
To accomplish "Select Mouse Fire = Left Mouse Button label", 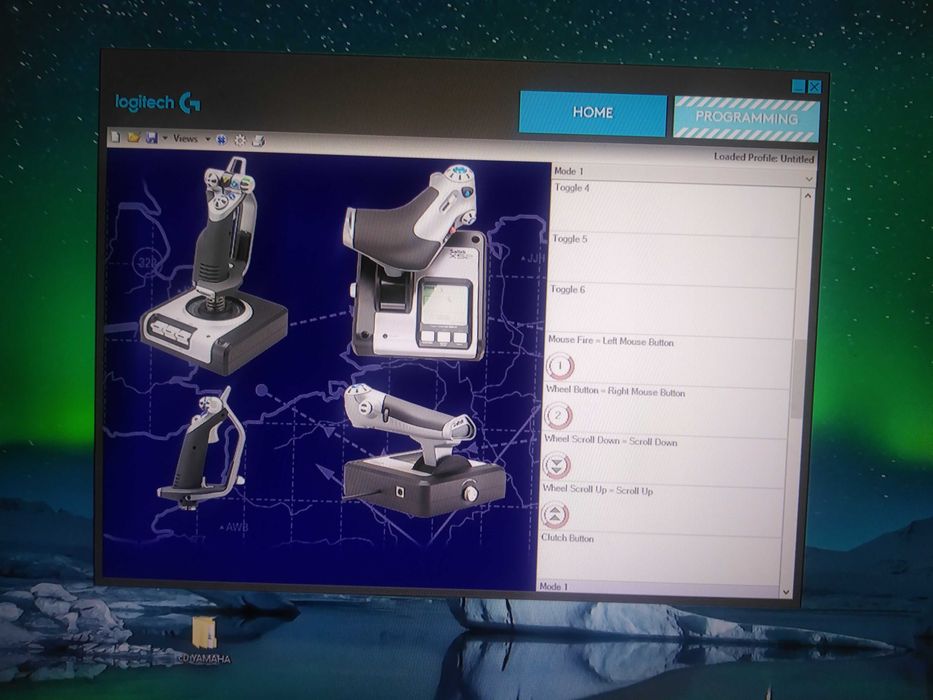I will (x=611, y=341).
